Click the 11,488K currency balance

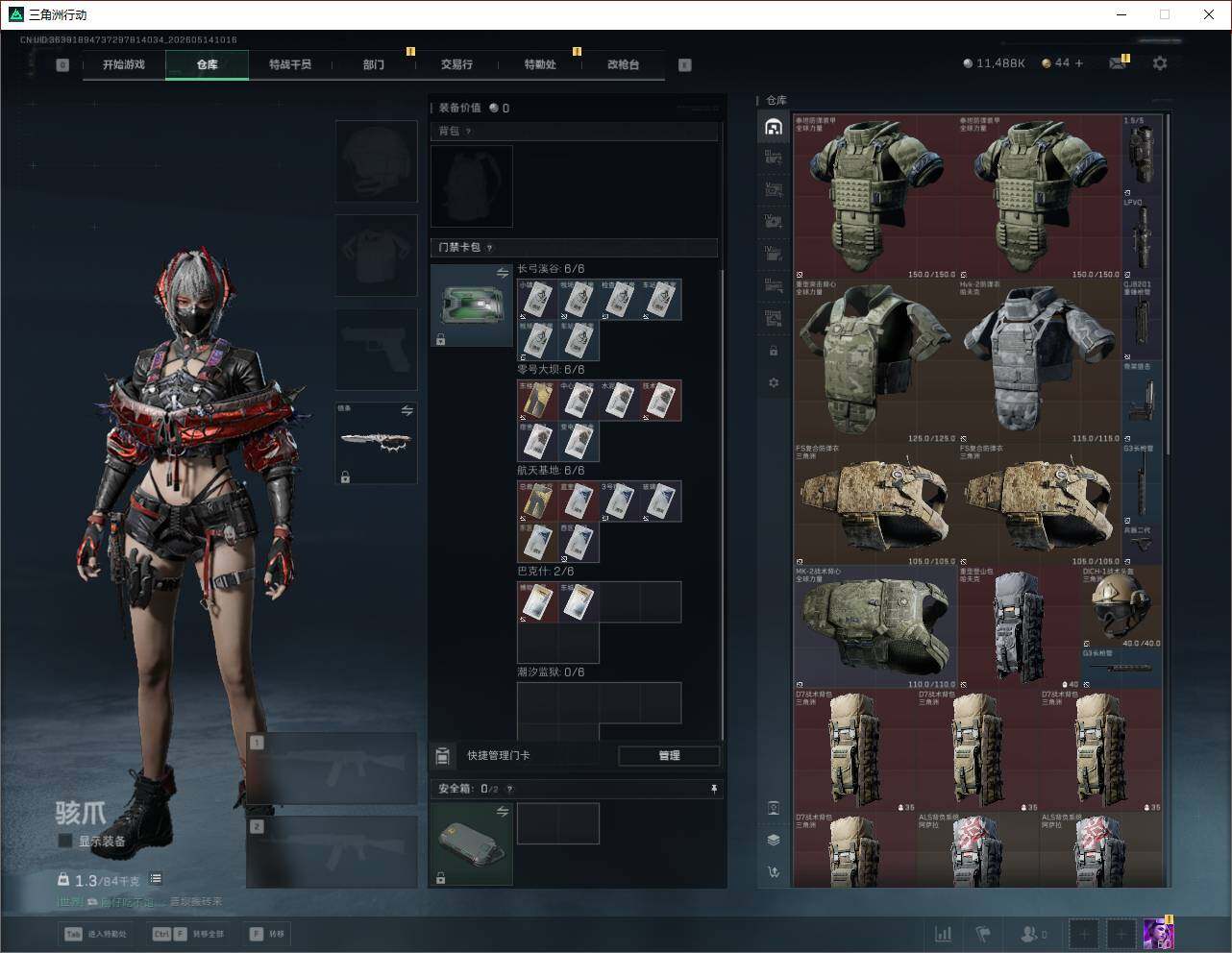995,63
